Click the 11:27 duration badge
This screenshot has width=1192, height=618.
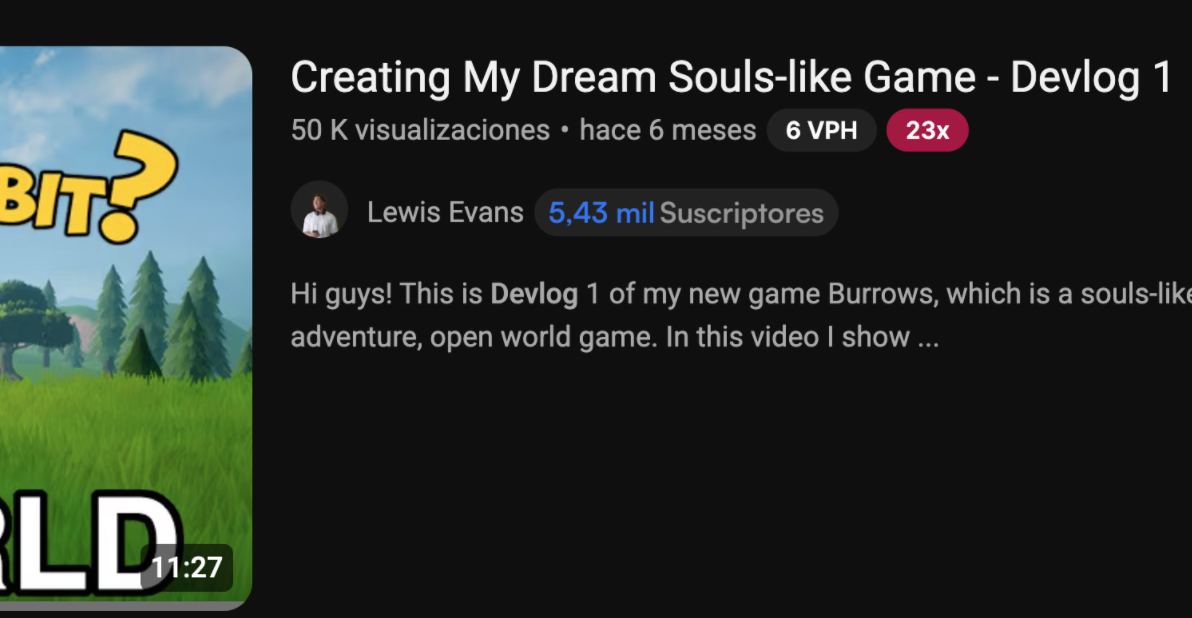coord(186,567)
